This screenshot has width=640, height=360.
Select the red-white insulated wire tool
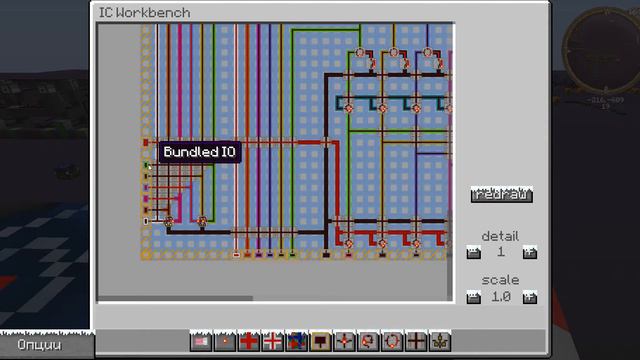coord(273,341)
